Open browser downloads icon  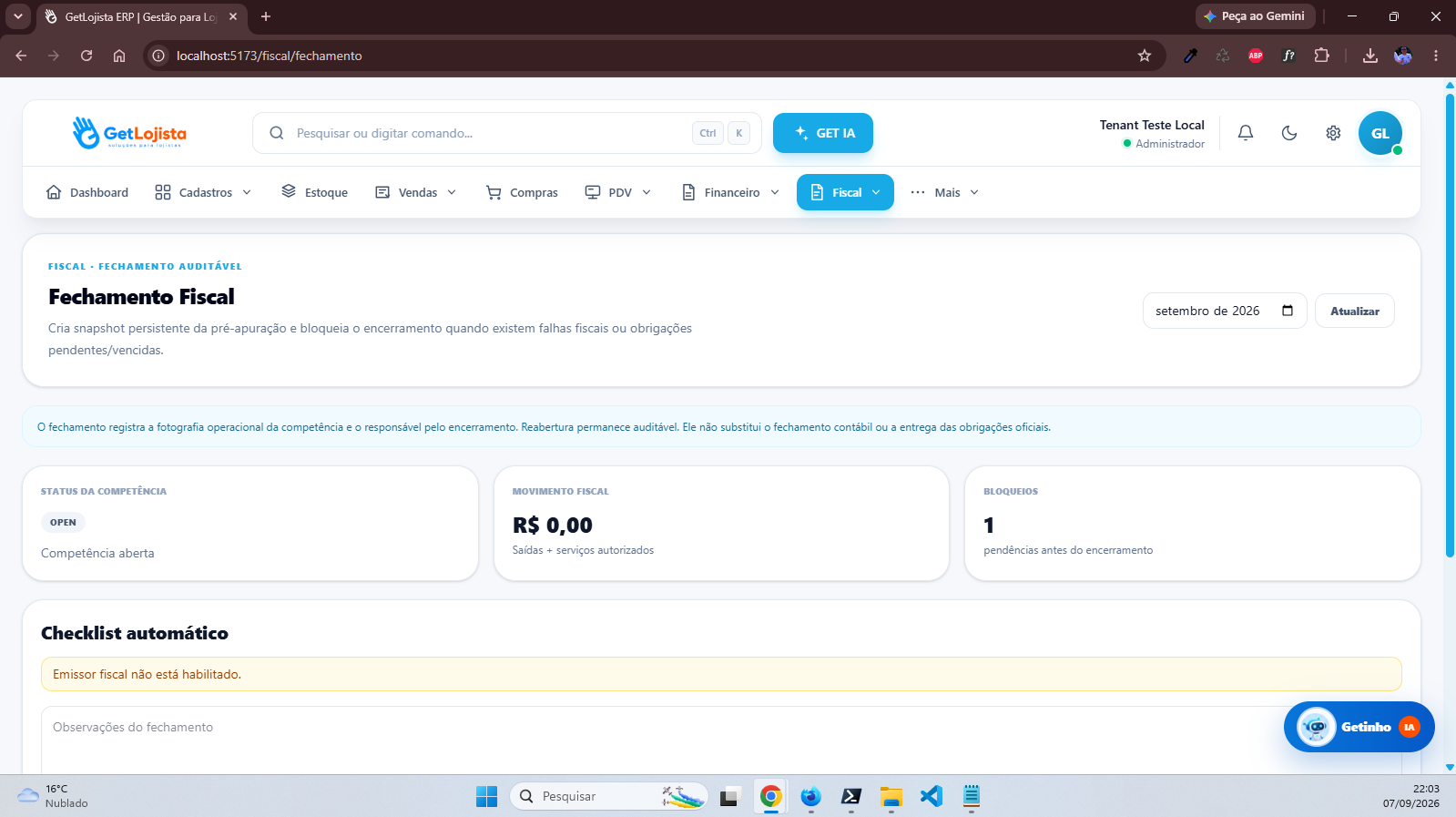click(1370, 56)
